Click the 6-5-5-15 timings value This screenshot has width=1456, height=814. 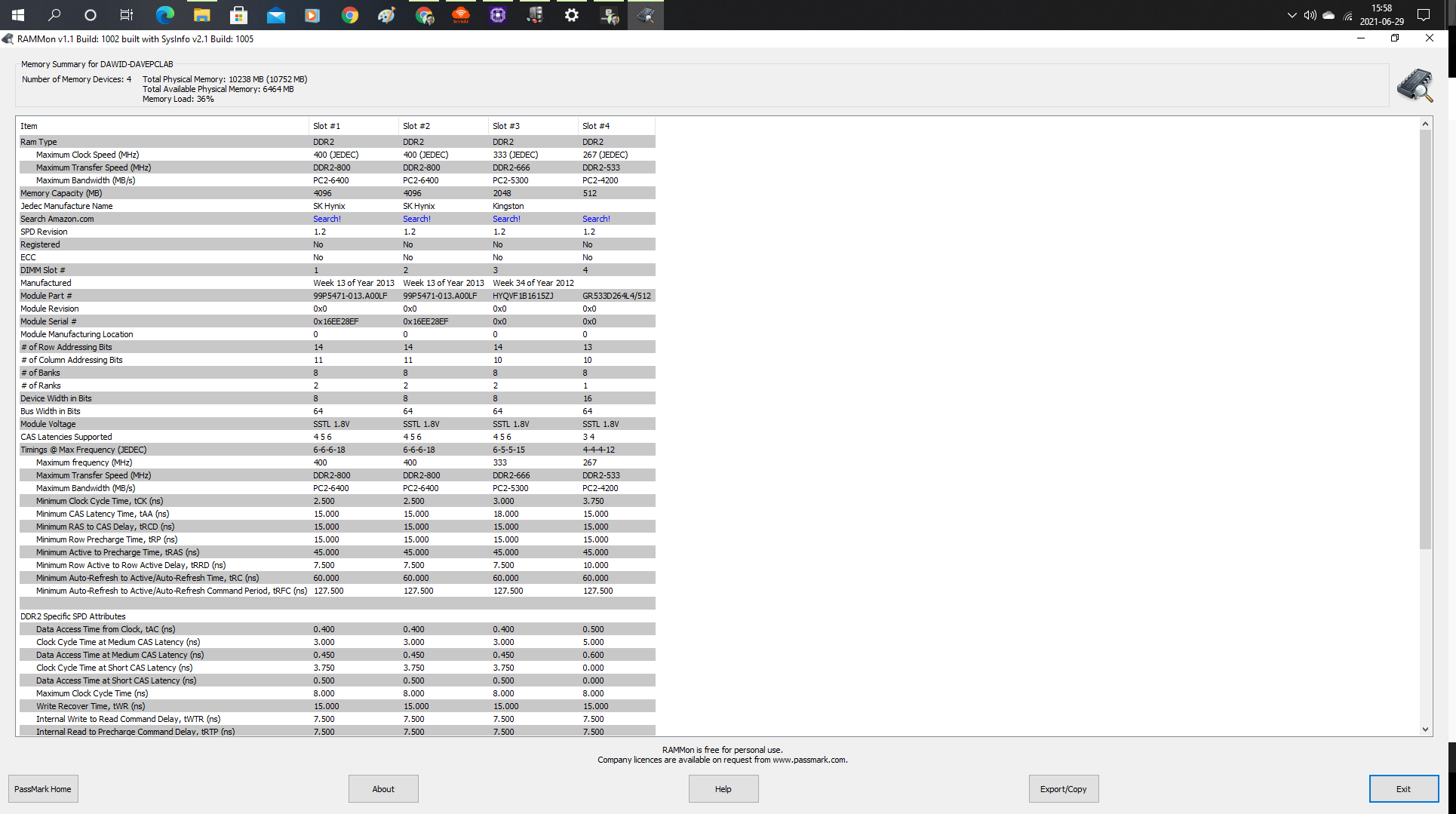pyautogui.click(x=509, y=450)
